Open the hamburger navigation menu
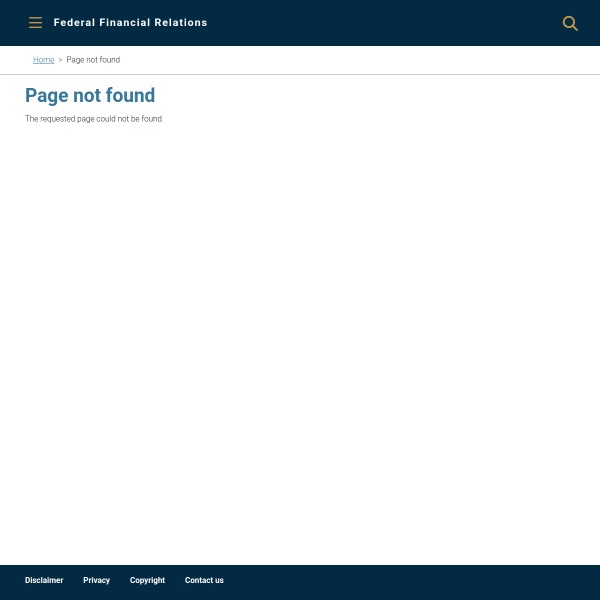 point(35,23)
